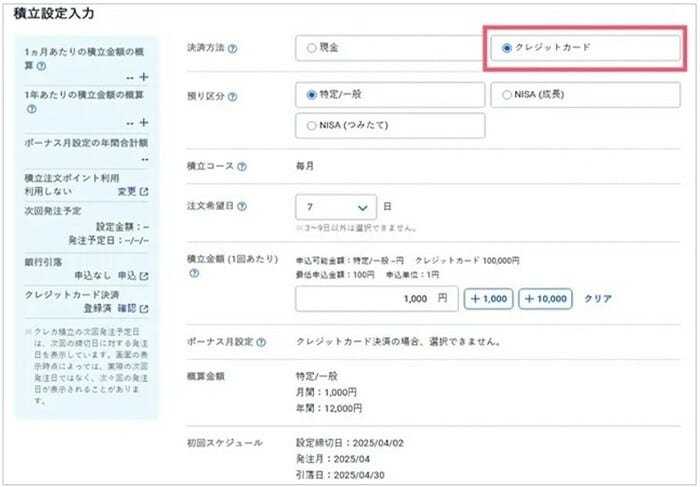700x487 pixels.
Task: Click 毎月 course value text
Action: click(305, 166)
